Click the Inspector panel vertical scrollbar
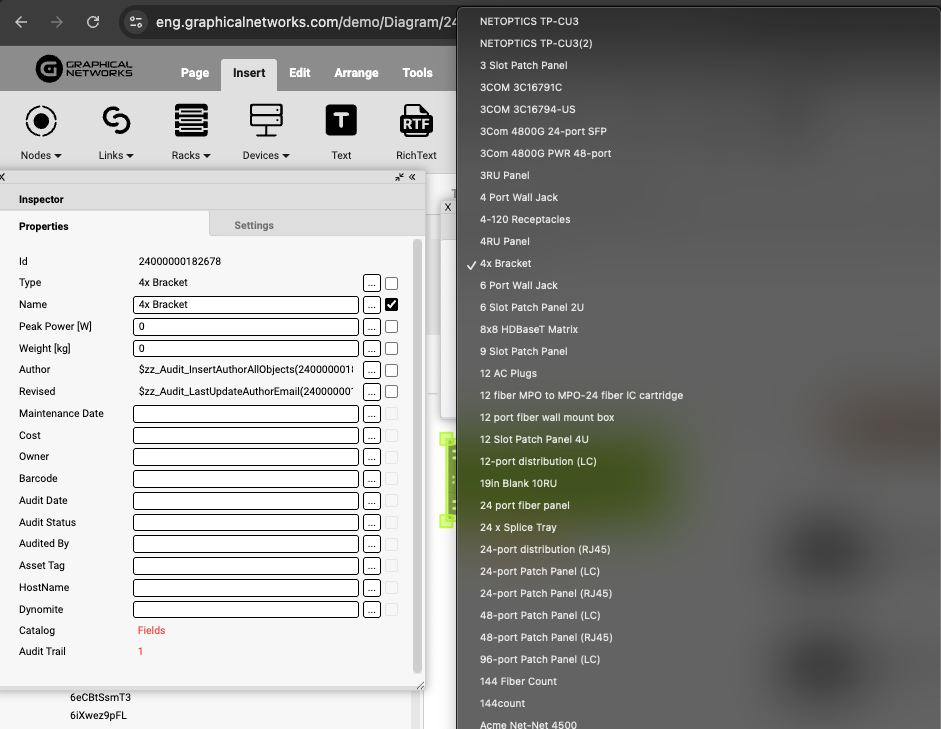 click(x=418, y=450)
